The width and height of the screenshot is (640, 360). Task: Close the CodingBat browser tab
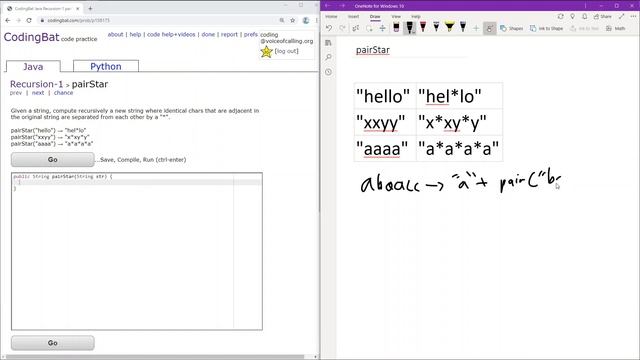click(78, 8)
